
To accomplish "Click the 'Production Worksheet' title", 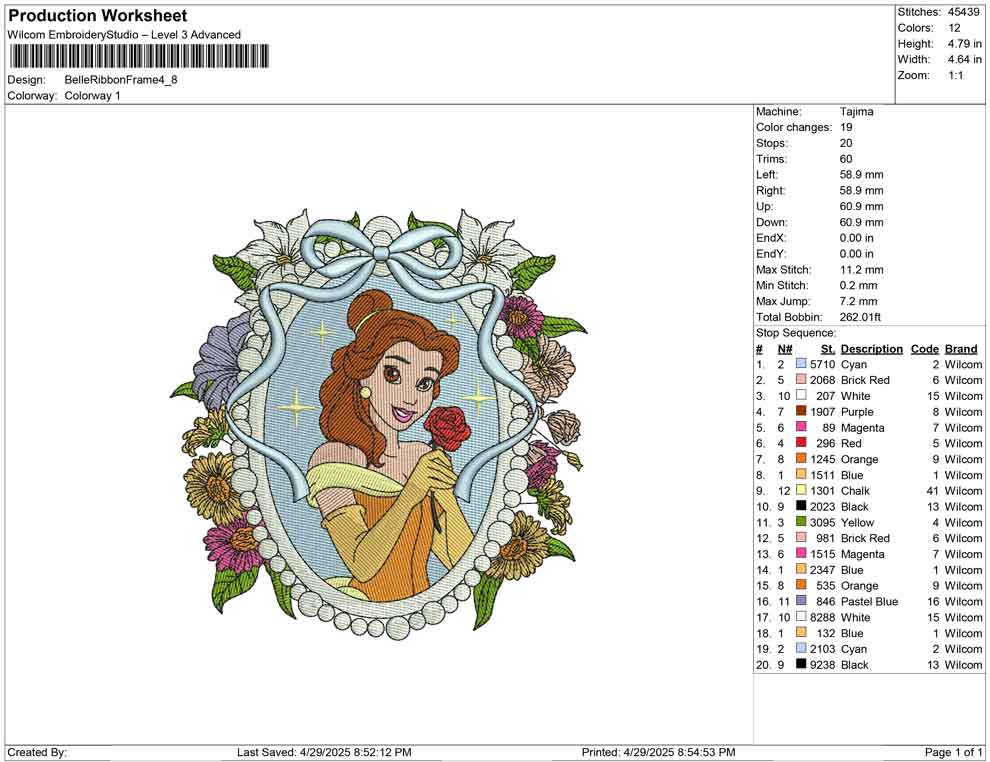I will click(98, 16).
